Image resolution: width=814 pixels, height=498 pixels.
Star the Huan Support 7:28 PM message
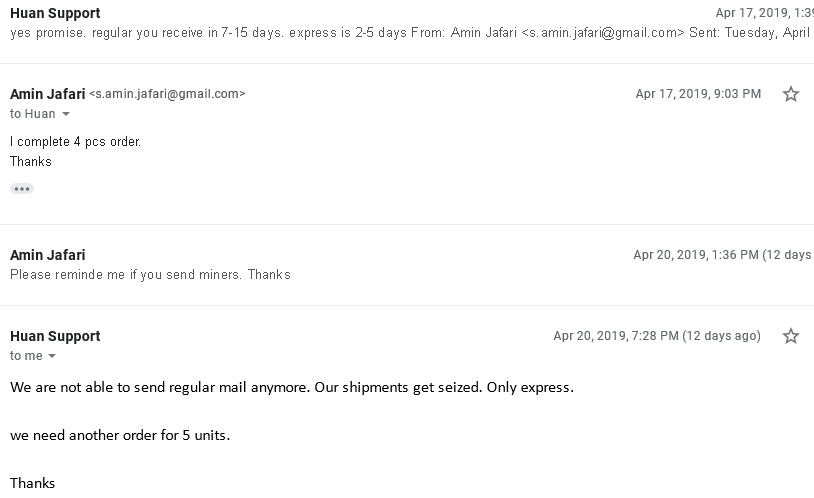click(791, 336)
